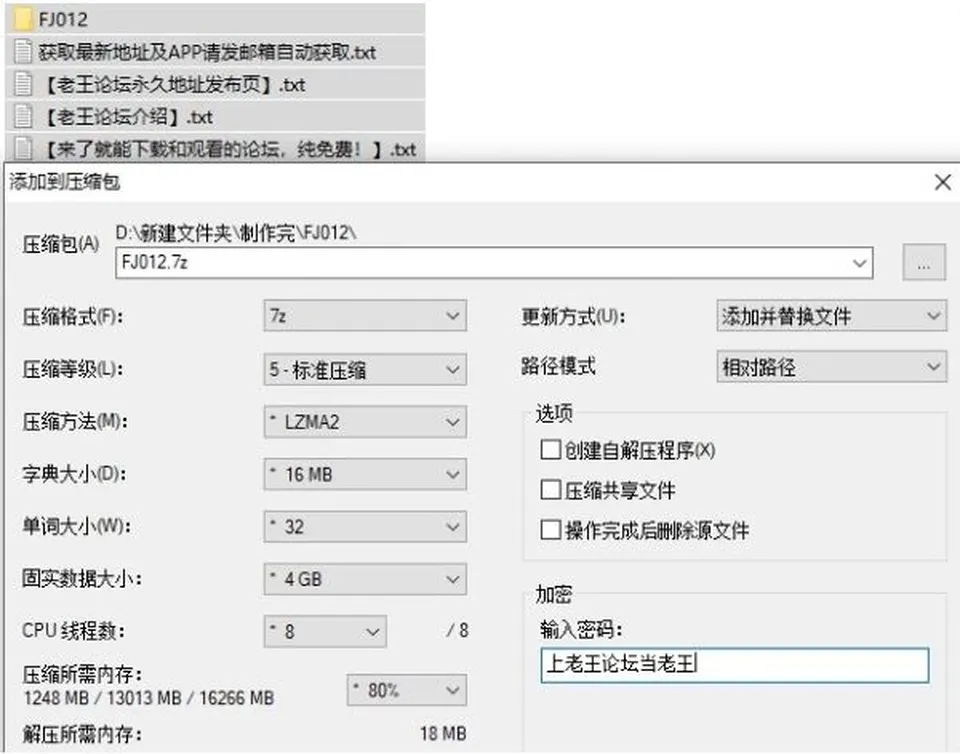Open the 字典大小 16 MB dropdown
Viewport: 960px width, 754px height.
(x=365, y=474)
